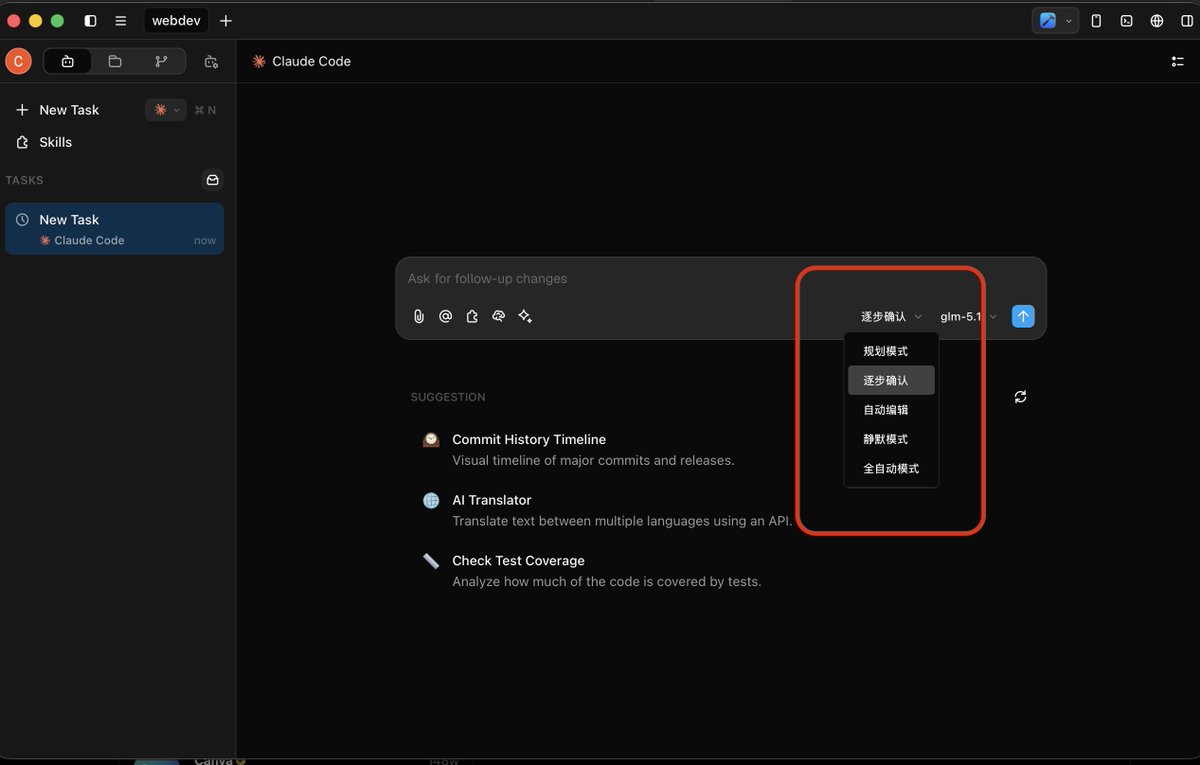This screenshot has height=765, width=1200.
Task: Add a new workspace tab with plus
Action: tap(226, 20)
